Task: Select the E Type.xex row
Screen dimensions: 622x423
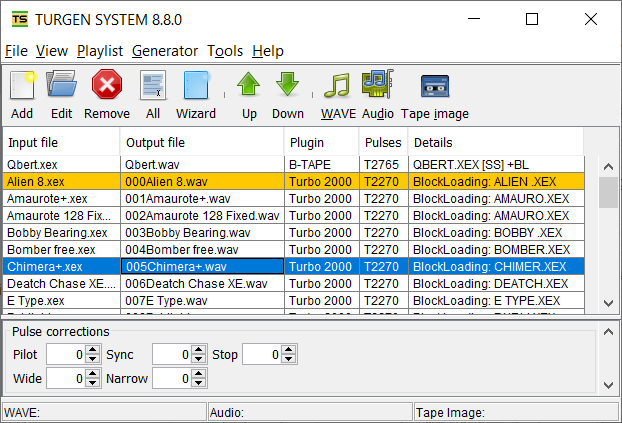Action: pyautogui.click(x=294, y=301)
